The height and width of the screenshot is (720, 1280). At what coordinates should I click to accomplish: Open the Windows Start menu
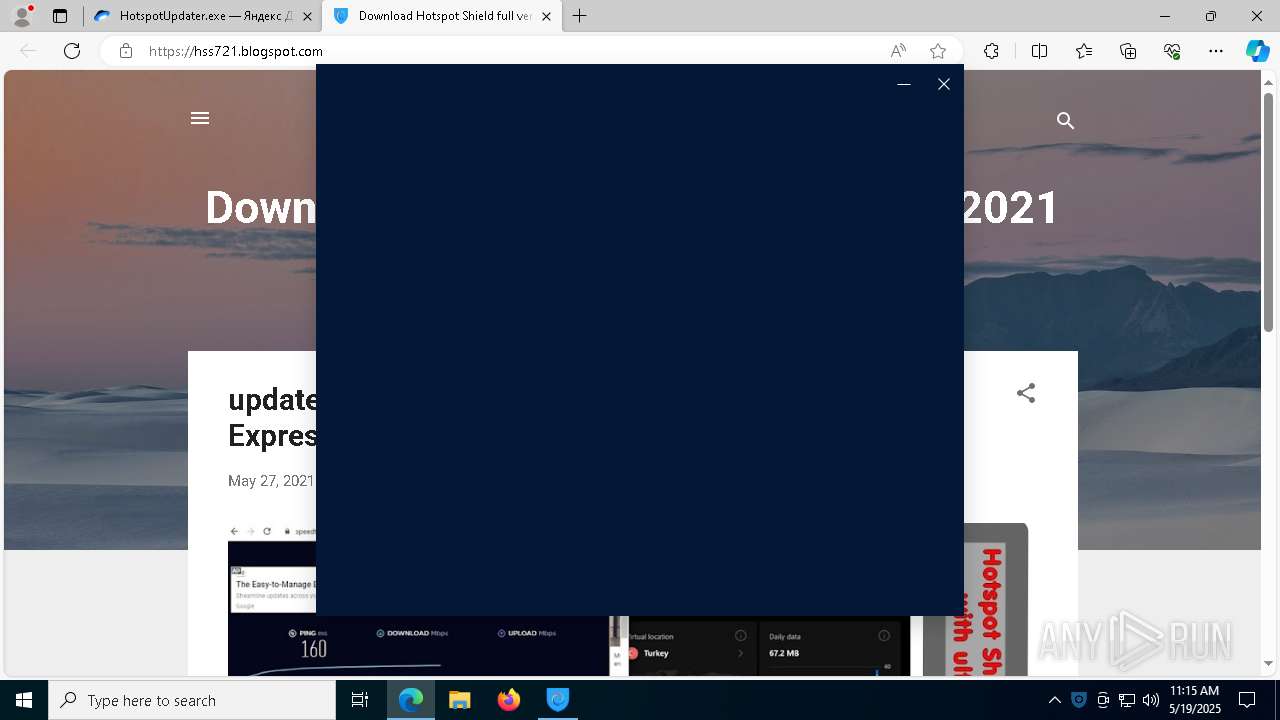pyautogui.click(x=24, y=700)
